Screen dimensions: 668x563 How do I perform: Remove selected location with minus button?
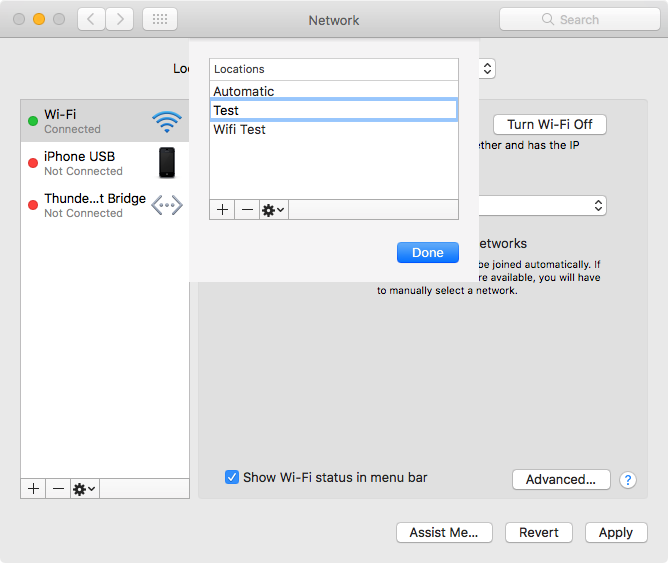tap(247, 210)
